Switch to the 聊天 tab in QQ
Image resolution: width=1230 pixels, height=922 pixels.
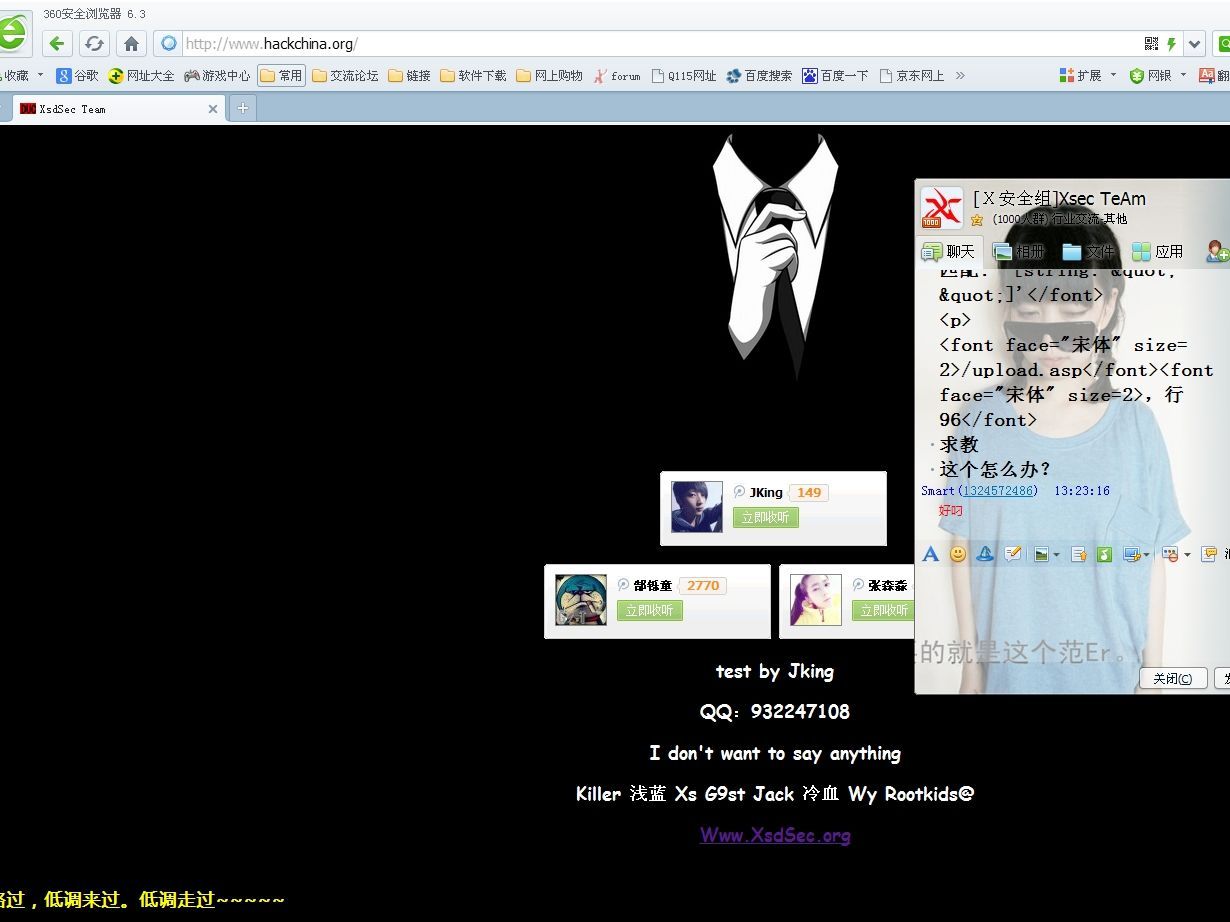click(948, 251)
